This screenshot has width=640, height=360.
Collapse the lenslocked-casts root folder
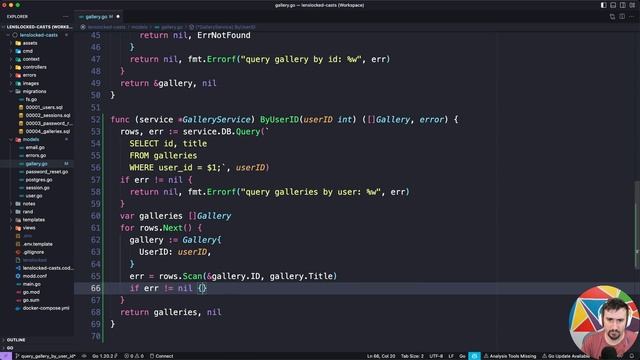click(37, 35)
